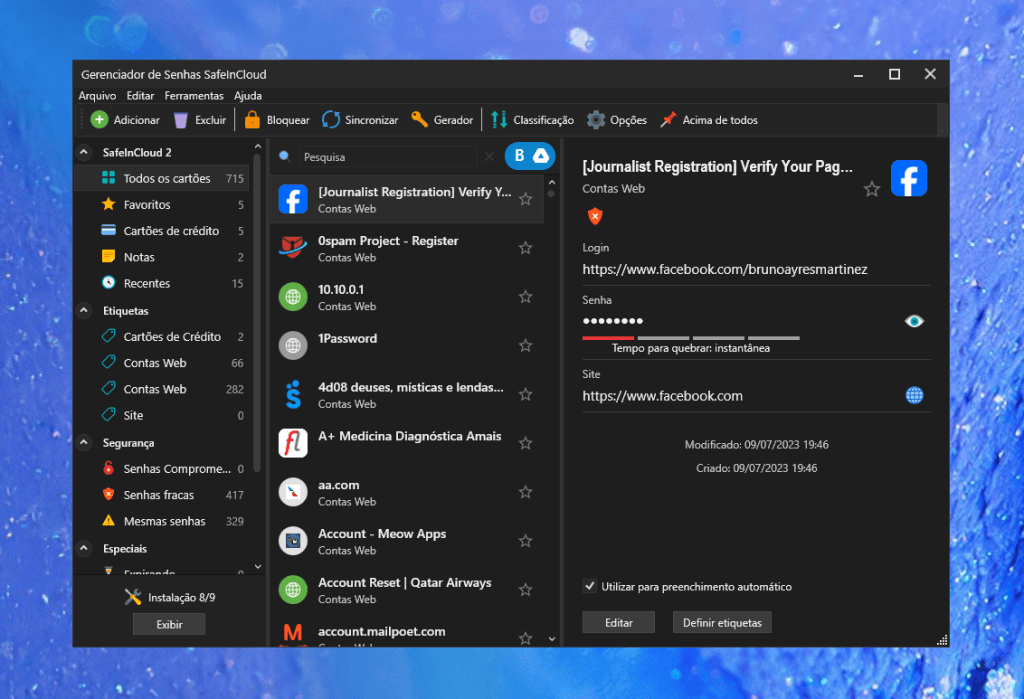The image size is (1024, 699).
Task: Collapse the Especiais section
Action: [84, 548]
